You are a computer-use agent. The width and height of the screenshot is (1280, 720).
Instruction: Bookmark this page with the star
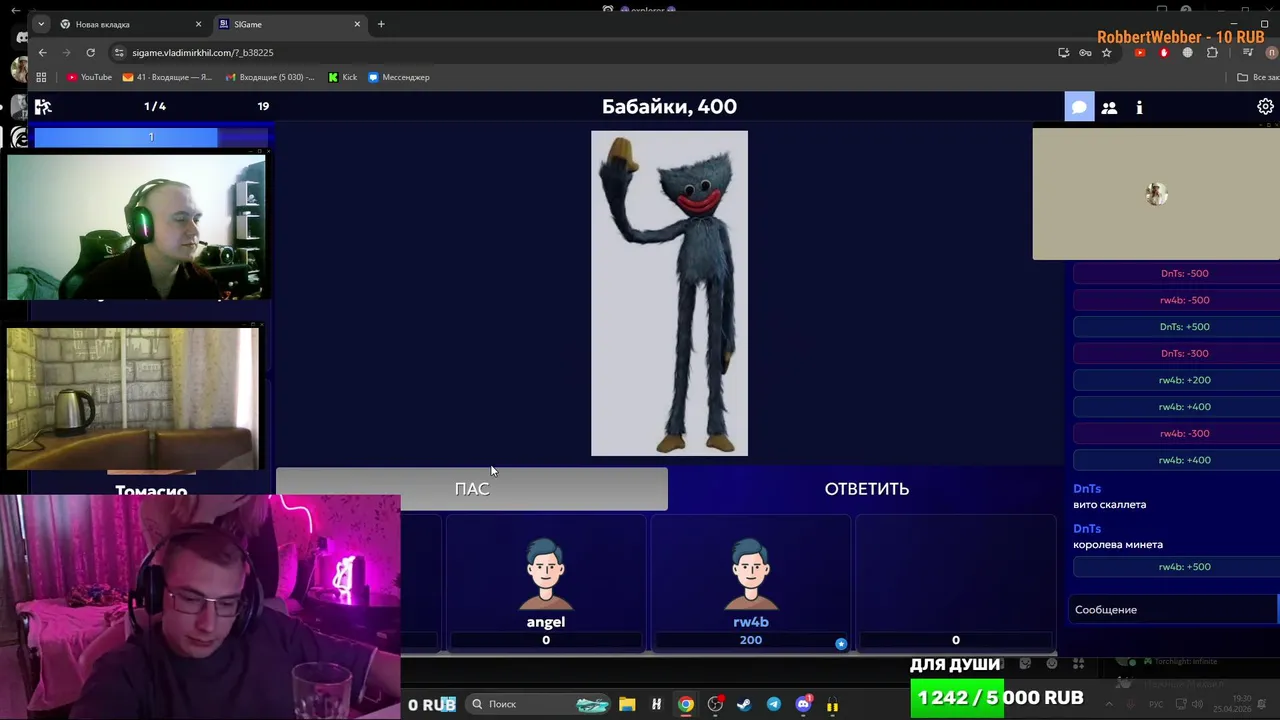[x=1106, y=52]
